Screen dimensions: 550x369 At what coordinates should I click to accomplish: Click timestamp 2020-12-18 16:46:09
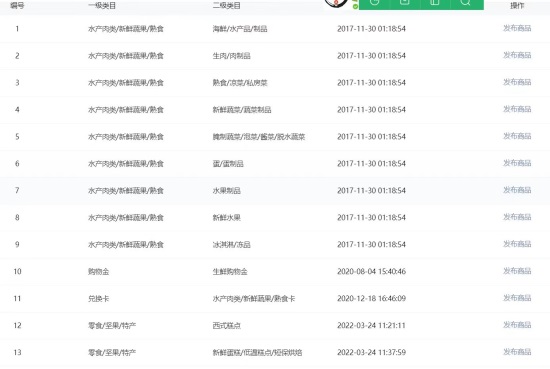pyautogui.click(x=371, y=299)
